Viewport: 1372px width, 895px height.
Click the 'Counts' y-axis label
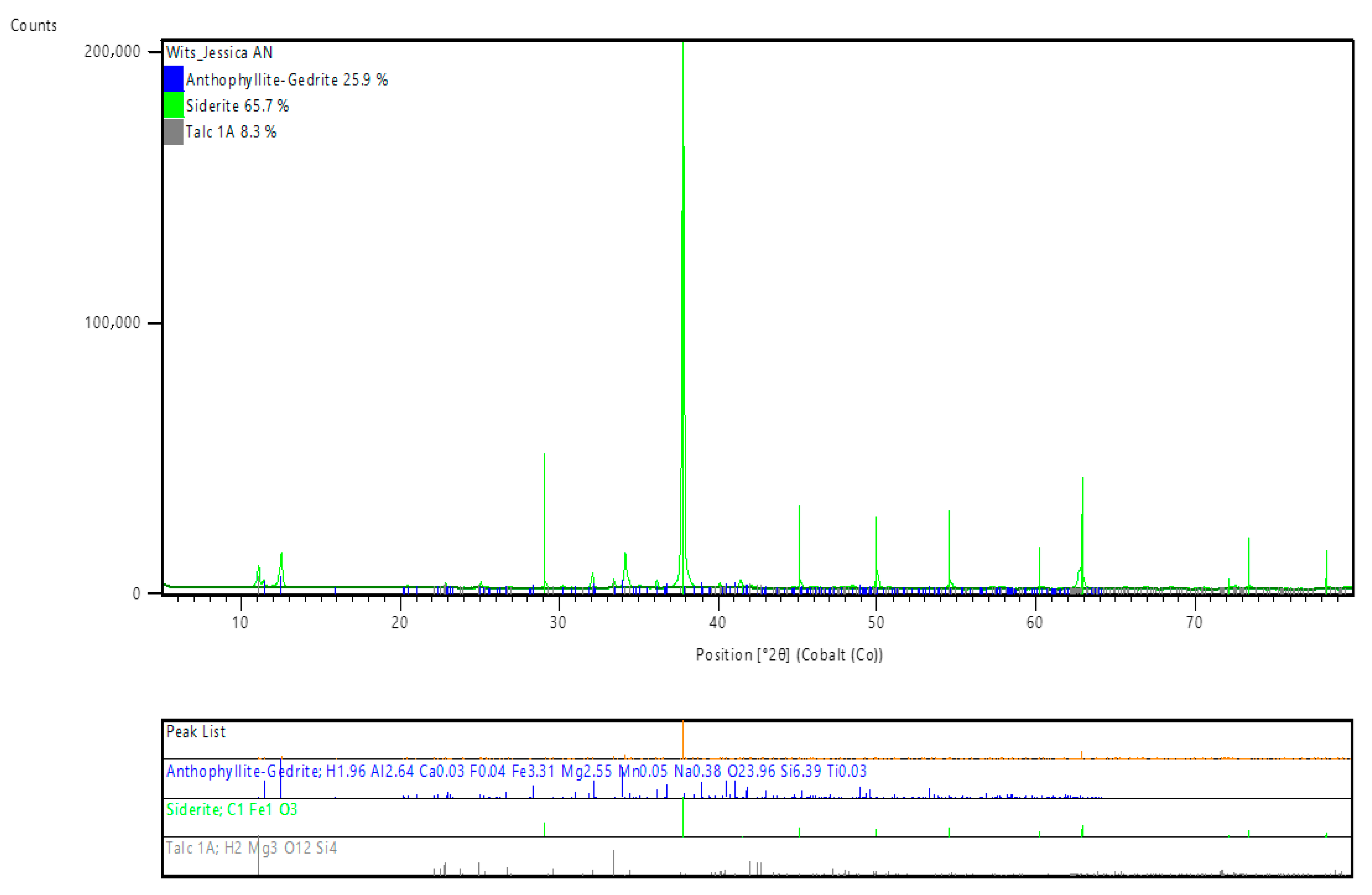(x=33, y=26)
